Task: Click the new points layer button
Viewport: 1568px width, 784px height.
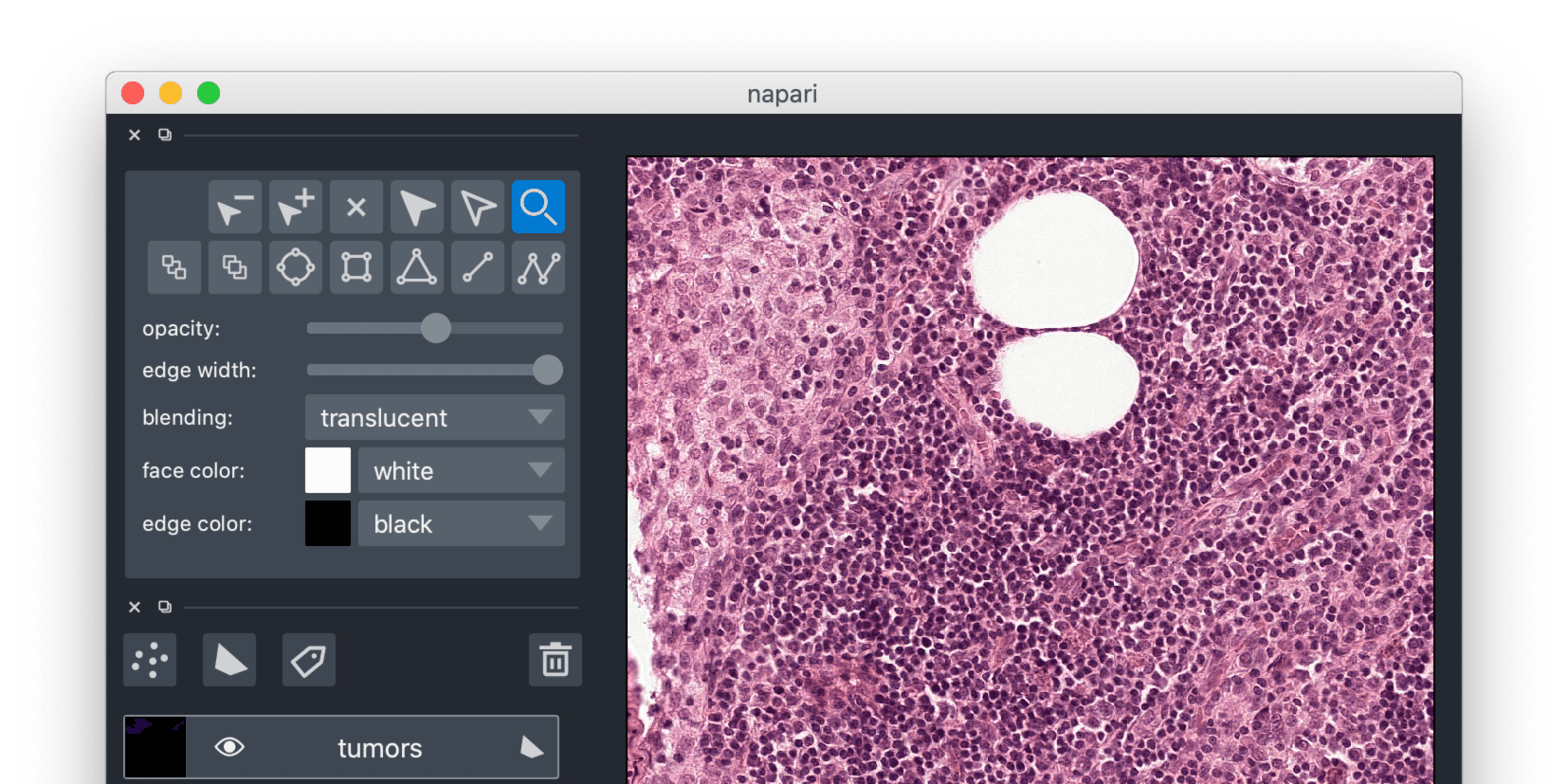Action: [150, 660]
